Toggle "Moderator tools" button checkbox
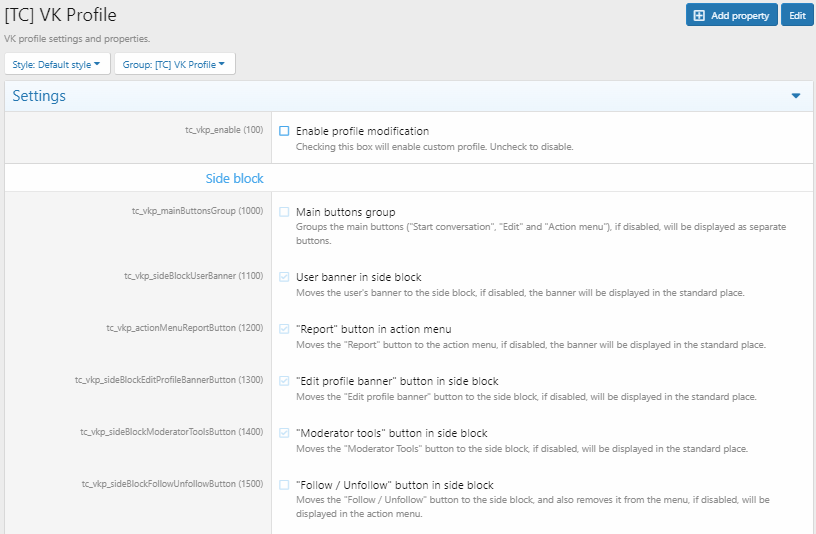This screenshot has height=534, width=816. click(x=284, y=433)
